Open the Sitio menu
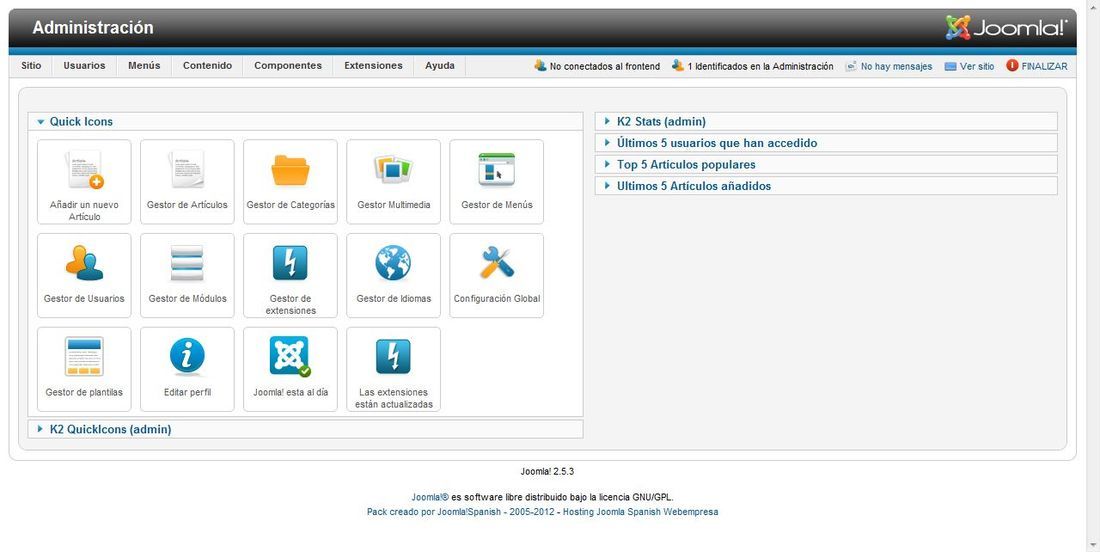This screenshot has width=1100, height=552. click(31, 65)
